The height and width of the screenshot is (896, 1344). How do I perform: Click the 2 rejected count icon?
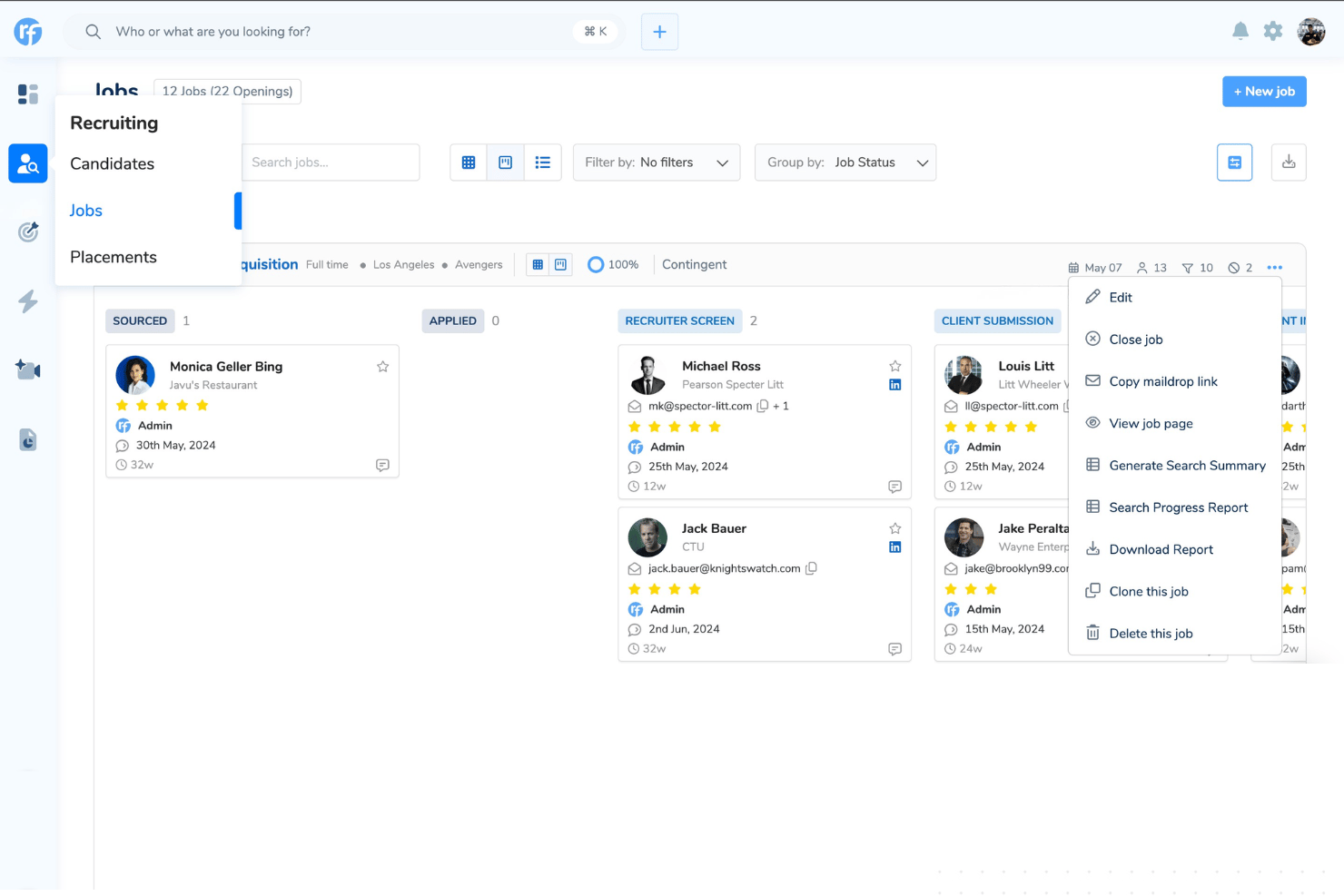(x=1240, y=268)
